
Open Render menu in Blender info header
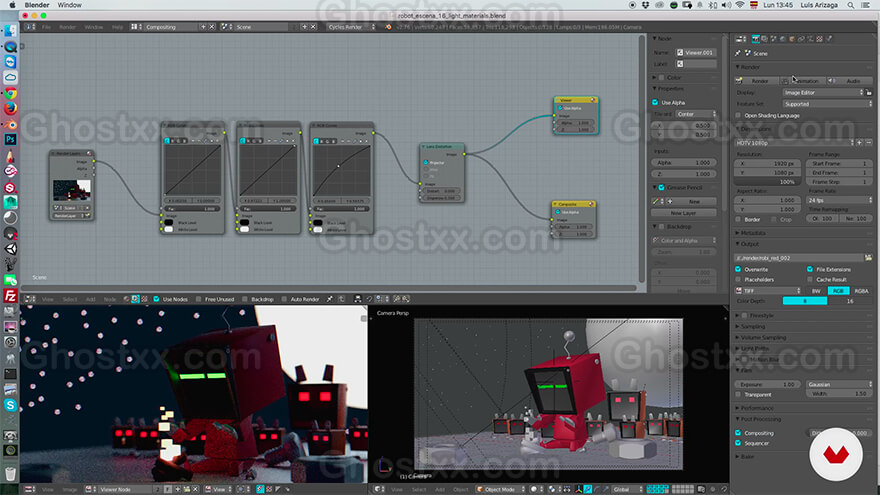[67, 26]
